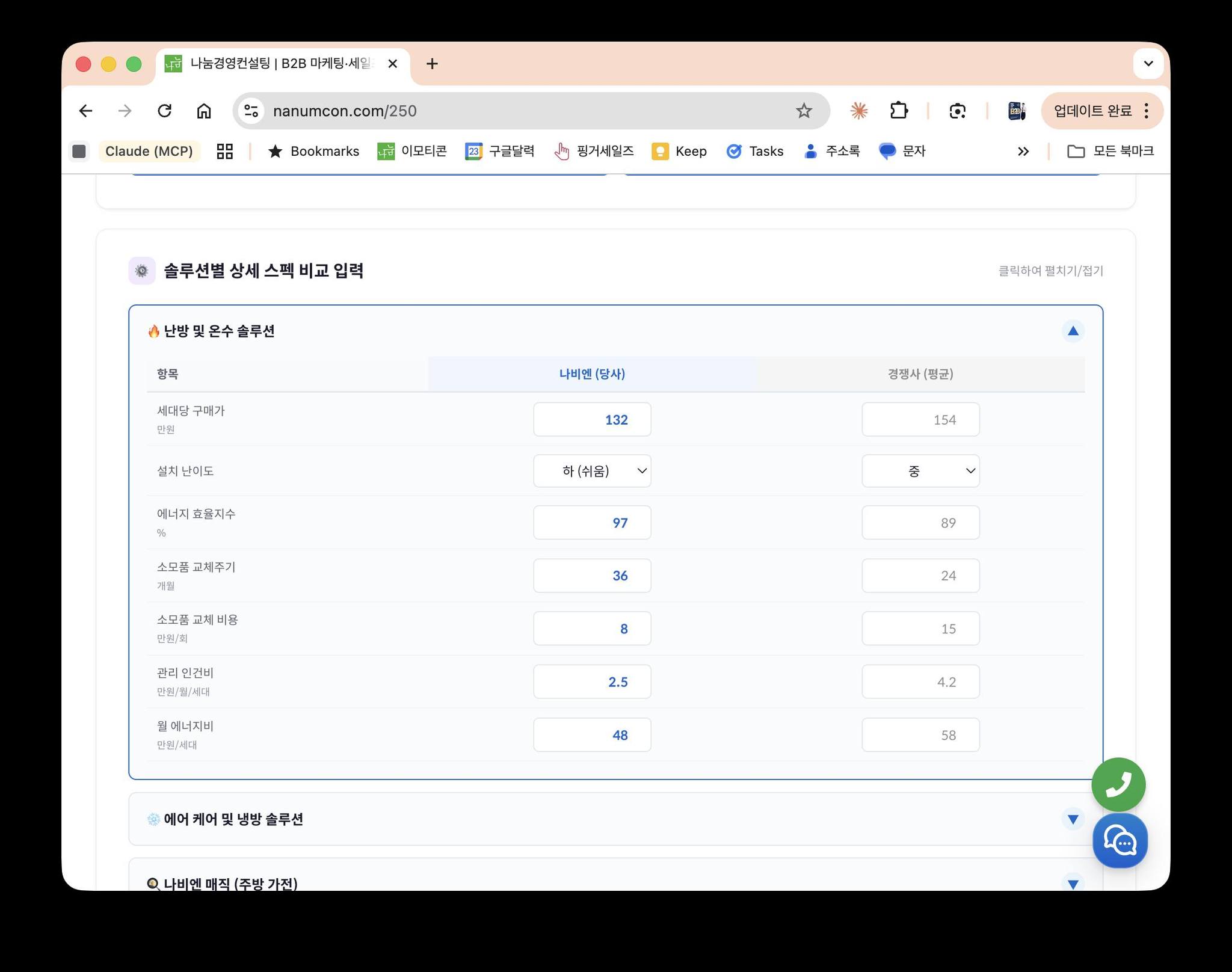The height and width of the screenshot is (972, 1232).
Task: Click the green phone call floating button
Action: [x=1118, y=784]
